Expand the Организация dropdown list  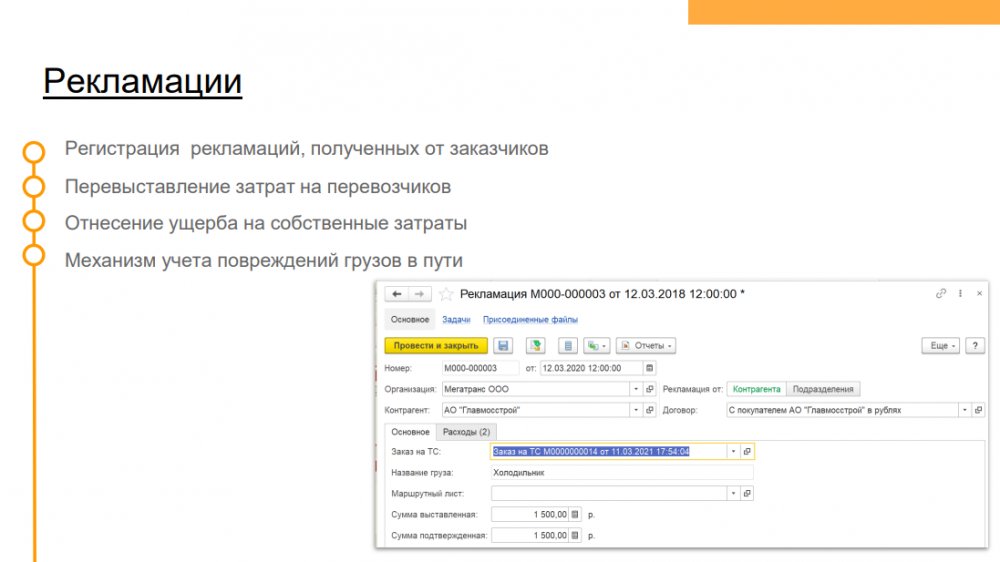(635, 389)
